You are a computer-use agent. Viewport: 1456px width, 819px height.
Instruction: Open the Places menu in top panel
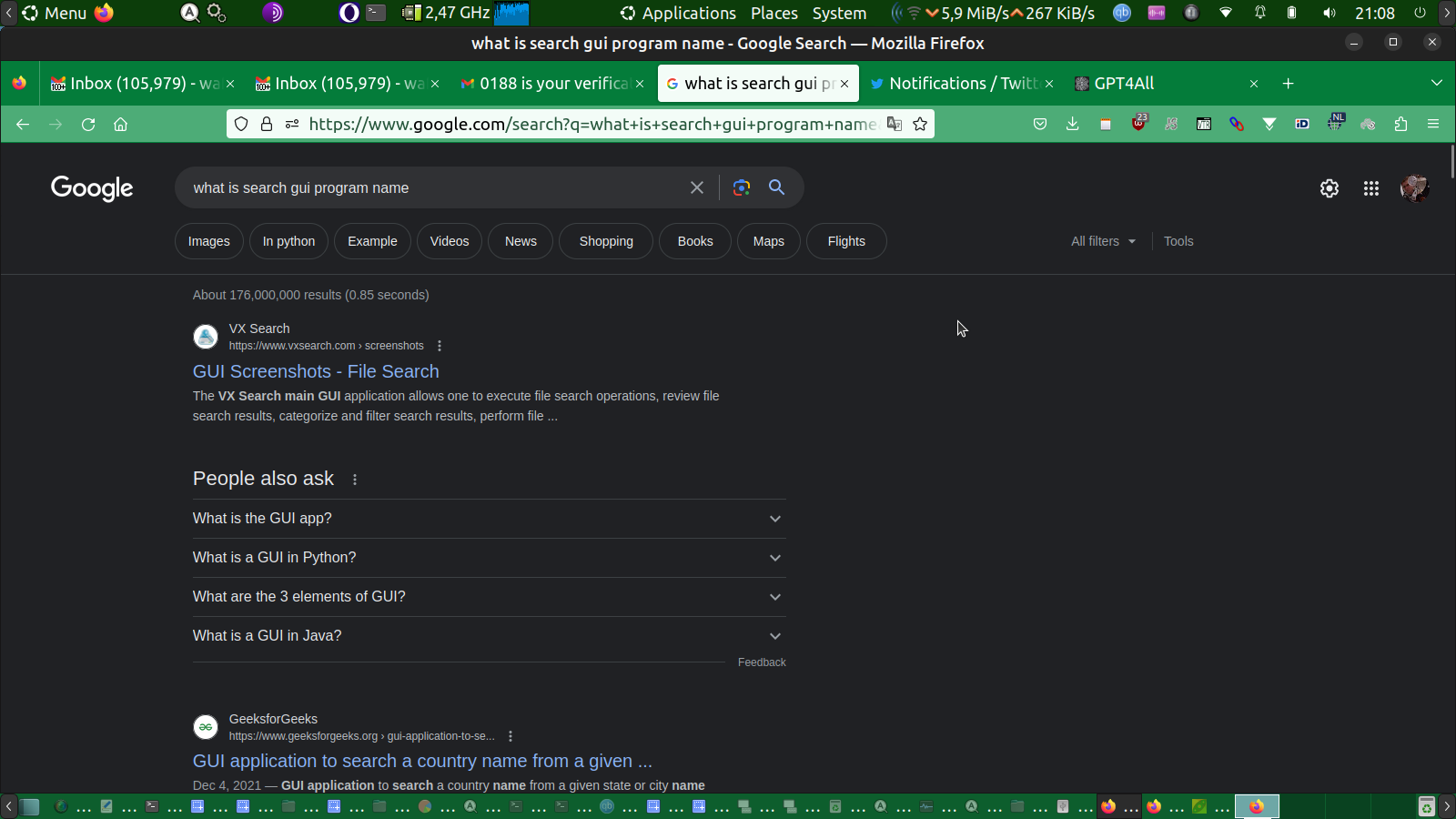click(x=774, y=13)
